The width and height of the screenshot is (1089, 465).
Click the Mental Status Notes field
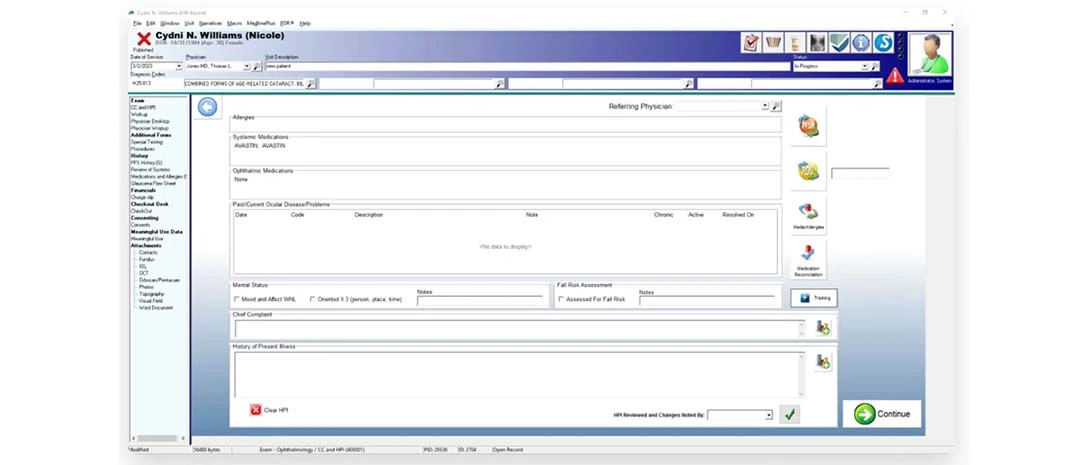coord(480,301)
